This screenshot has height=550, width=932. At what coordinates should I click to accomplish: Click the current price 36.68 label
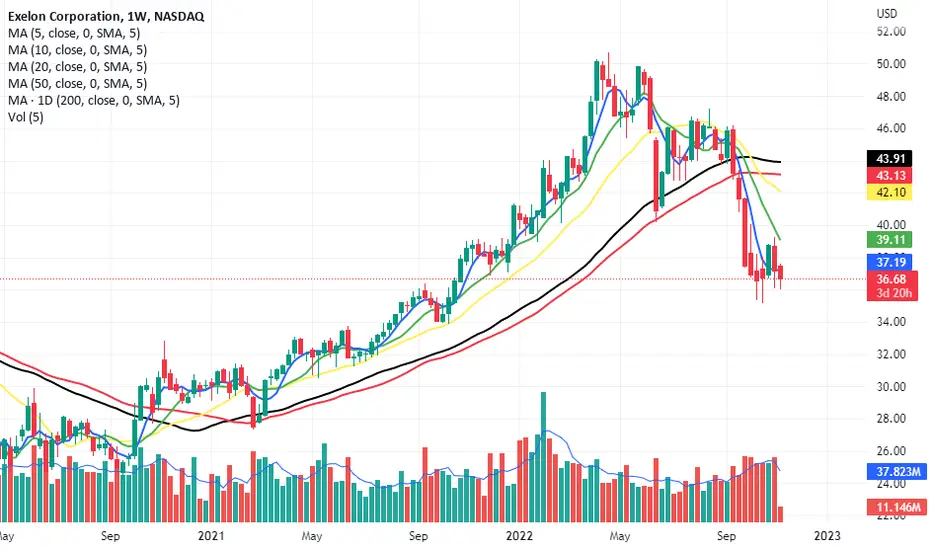(892, 279)
